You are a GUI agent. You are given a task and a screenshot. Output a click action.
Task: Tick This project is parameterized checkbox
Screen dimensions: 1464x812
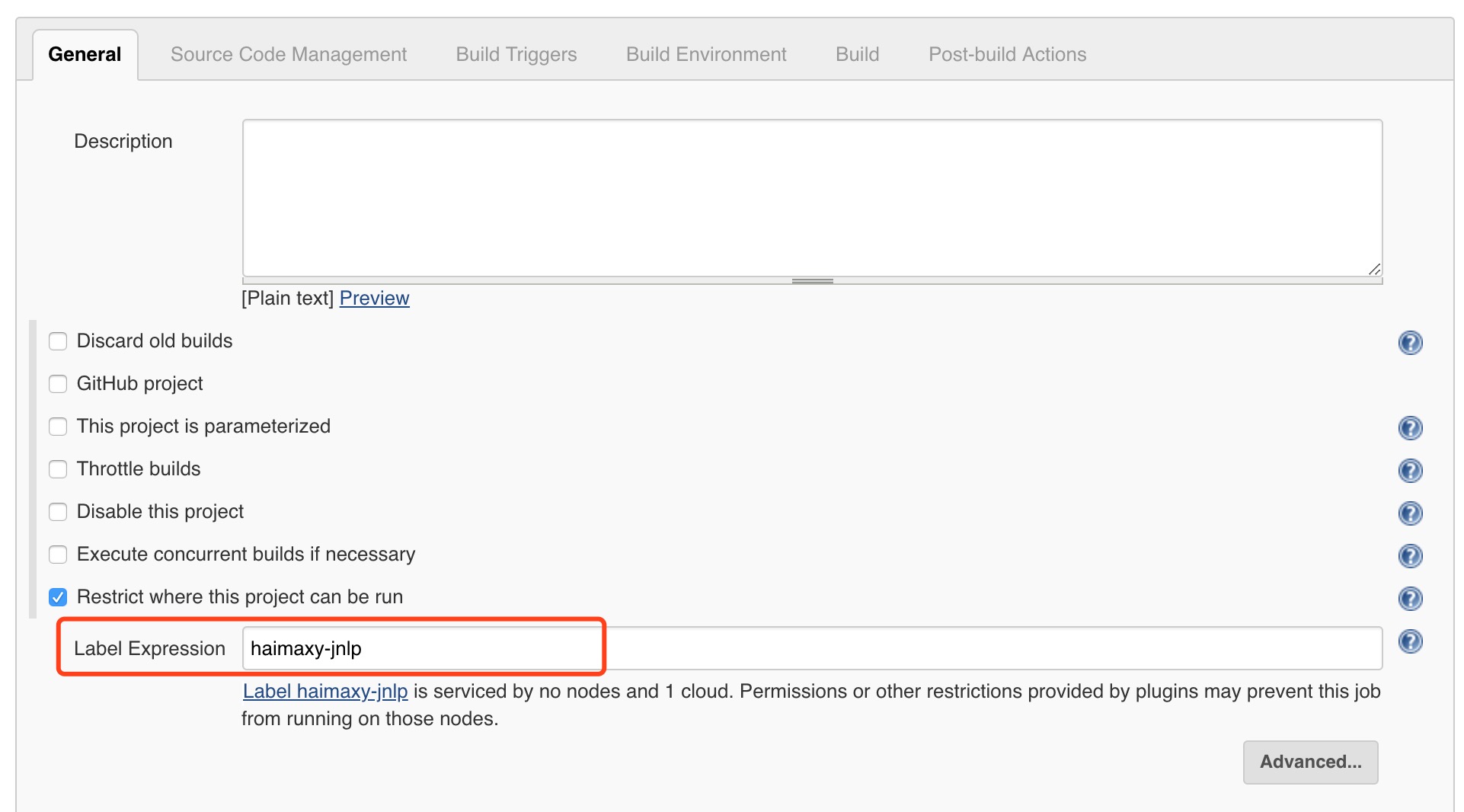click(x=58, y=427)
